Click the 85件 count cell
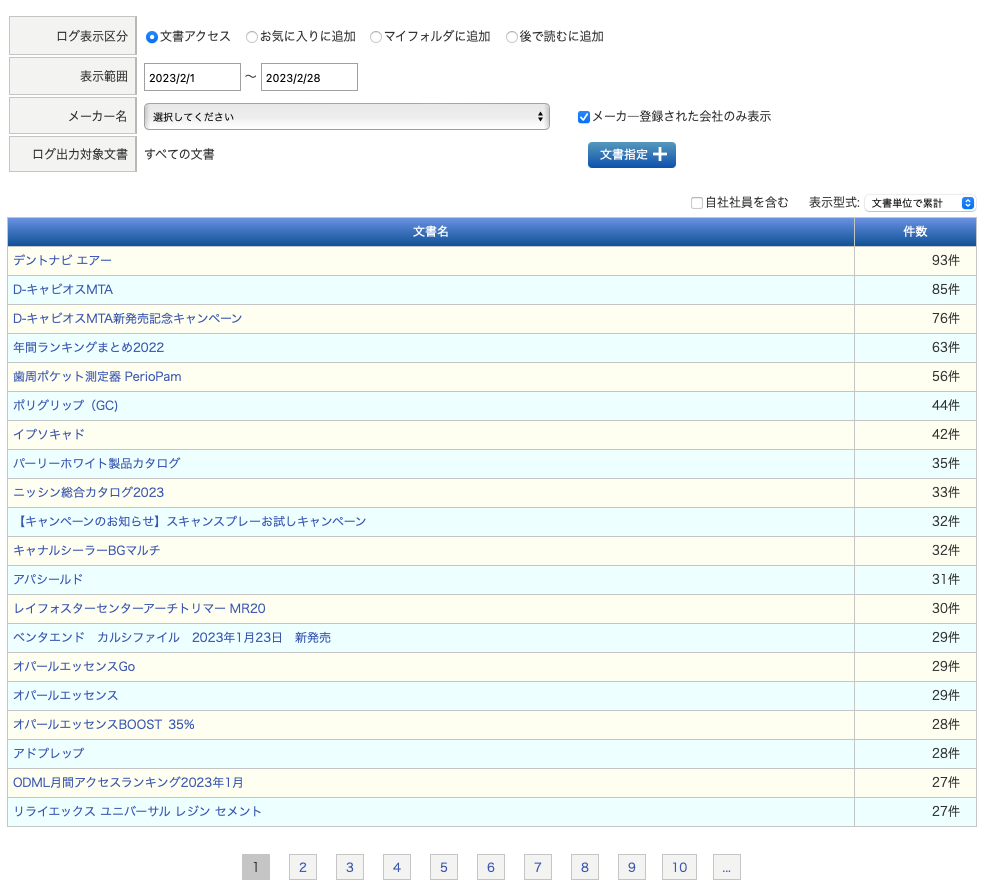Viewport: 992px width, 892px height. (x=915, y=290)
